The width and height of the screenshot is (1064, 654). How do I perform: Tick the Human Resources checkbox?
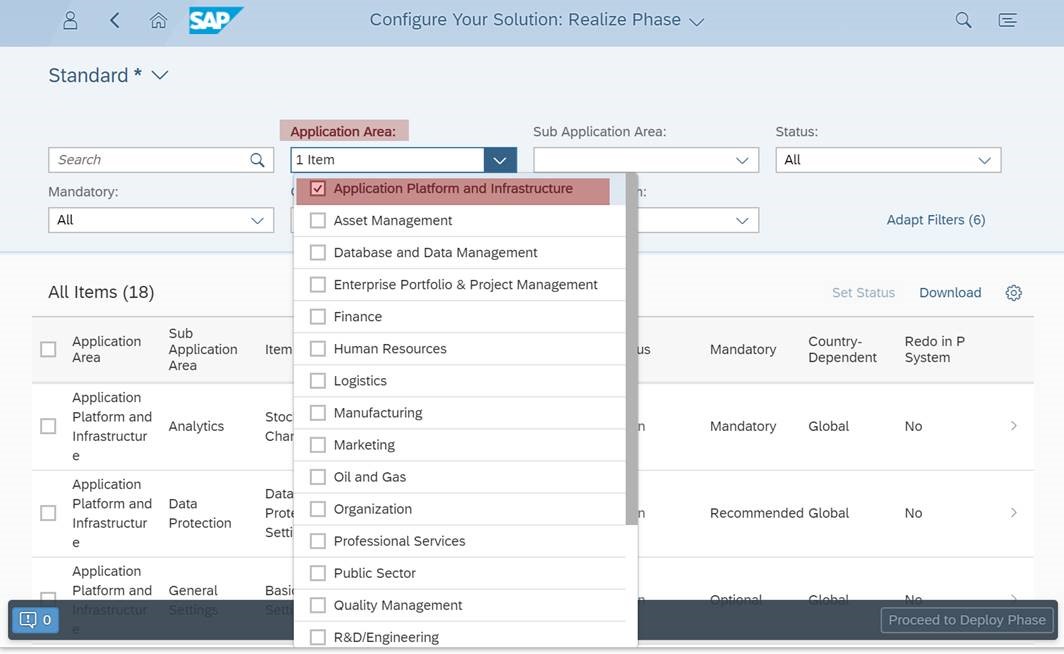click(x=318, y=349)
